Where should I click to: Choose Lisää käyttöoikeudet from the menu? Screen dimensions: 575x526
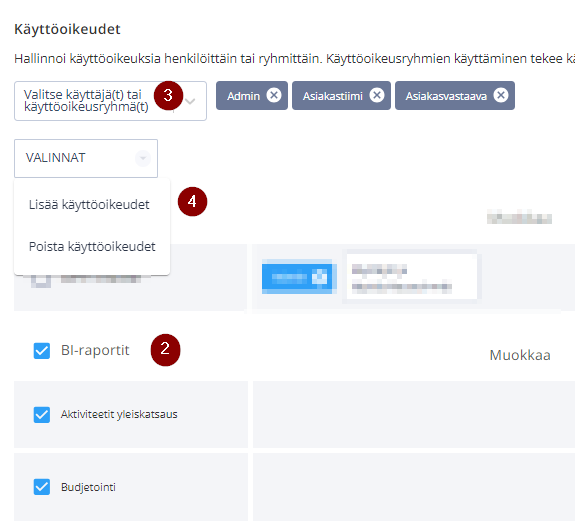pos(89,205)
